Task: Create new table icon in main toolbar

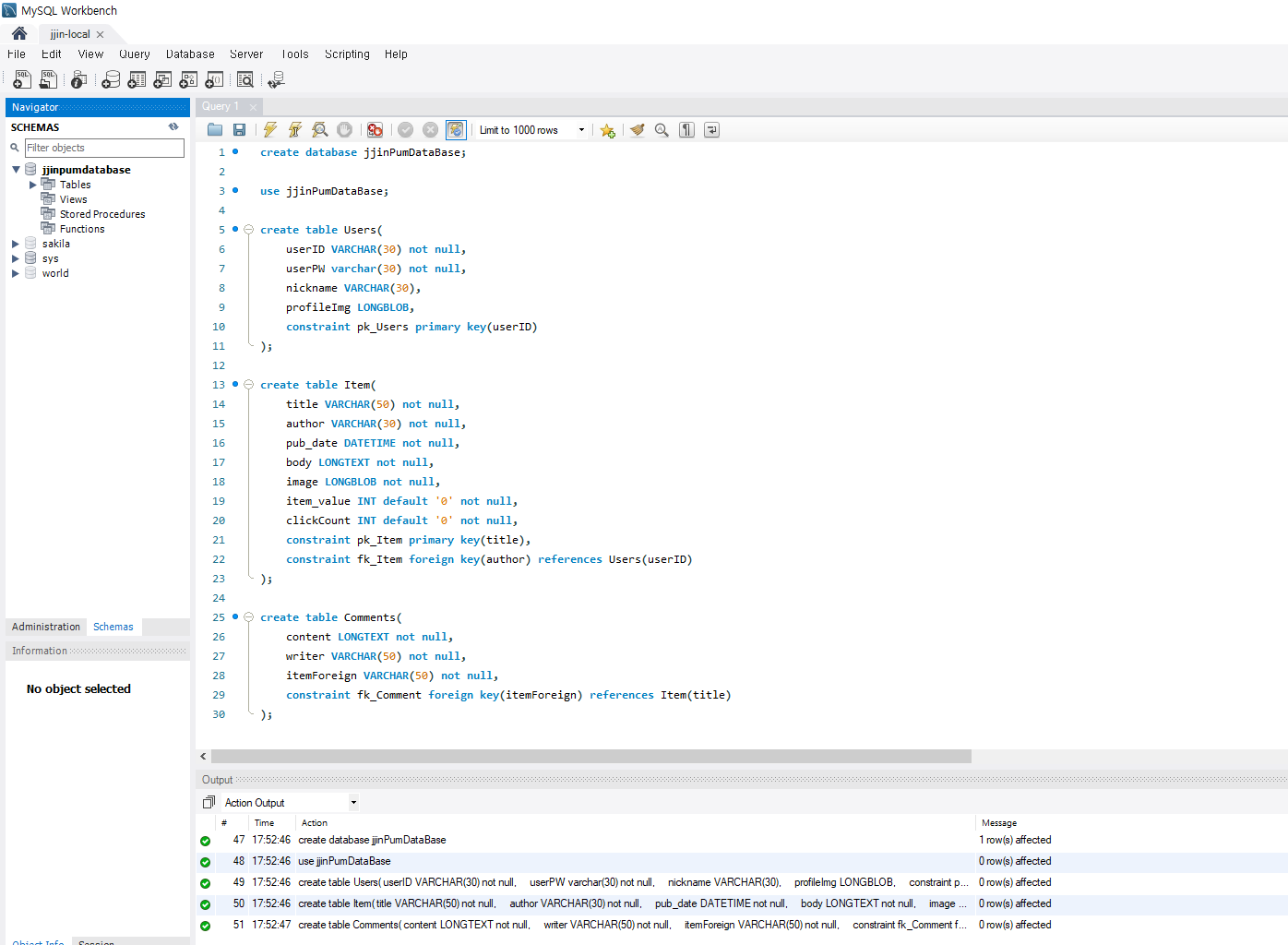Action: 137,80
